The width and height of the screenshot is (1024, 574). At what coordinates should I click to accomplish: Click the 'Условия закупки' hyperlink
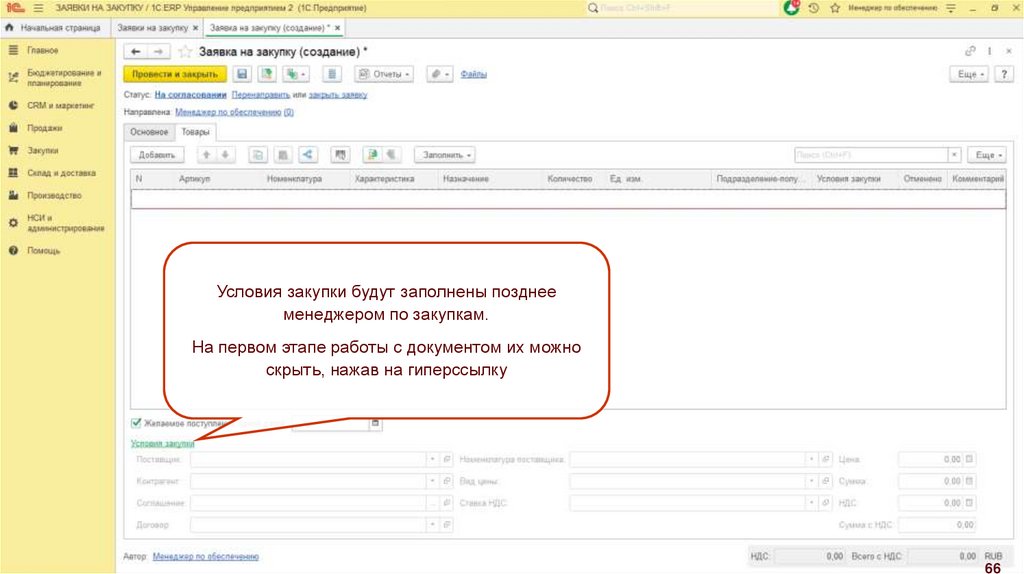pyautogui.click(x=162, y=443)
